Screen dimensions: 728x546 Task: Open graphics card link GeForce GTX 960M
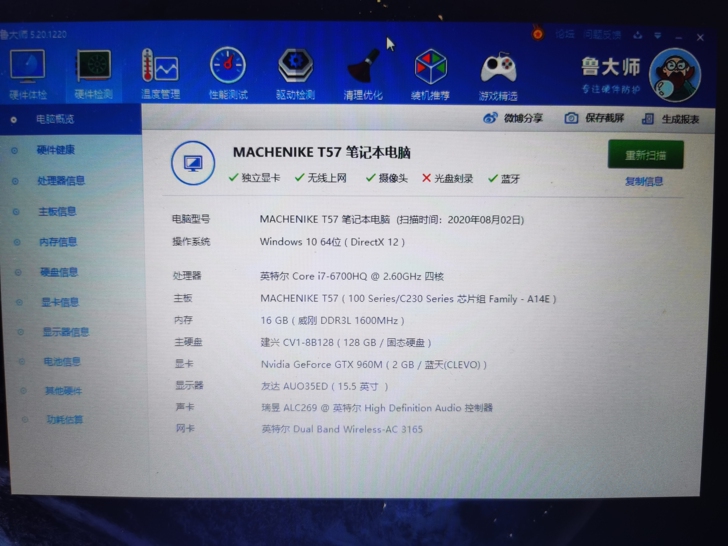374,364
